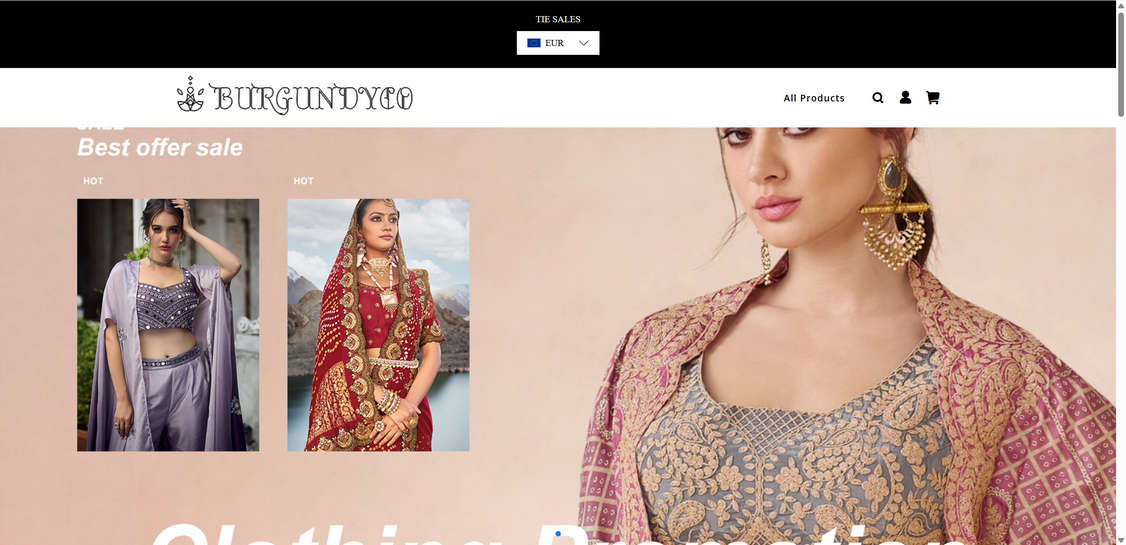This screenshot has height=545, width=1126.
Task: Open the shopping cart icon
Action: coord(932,97)
